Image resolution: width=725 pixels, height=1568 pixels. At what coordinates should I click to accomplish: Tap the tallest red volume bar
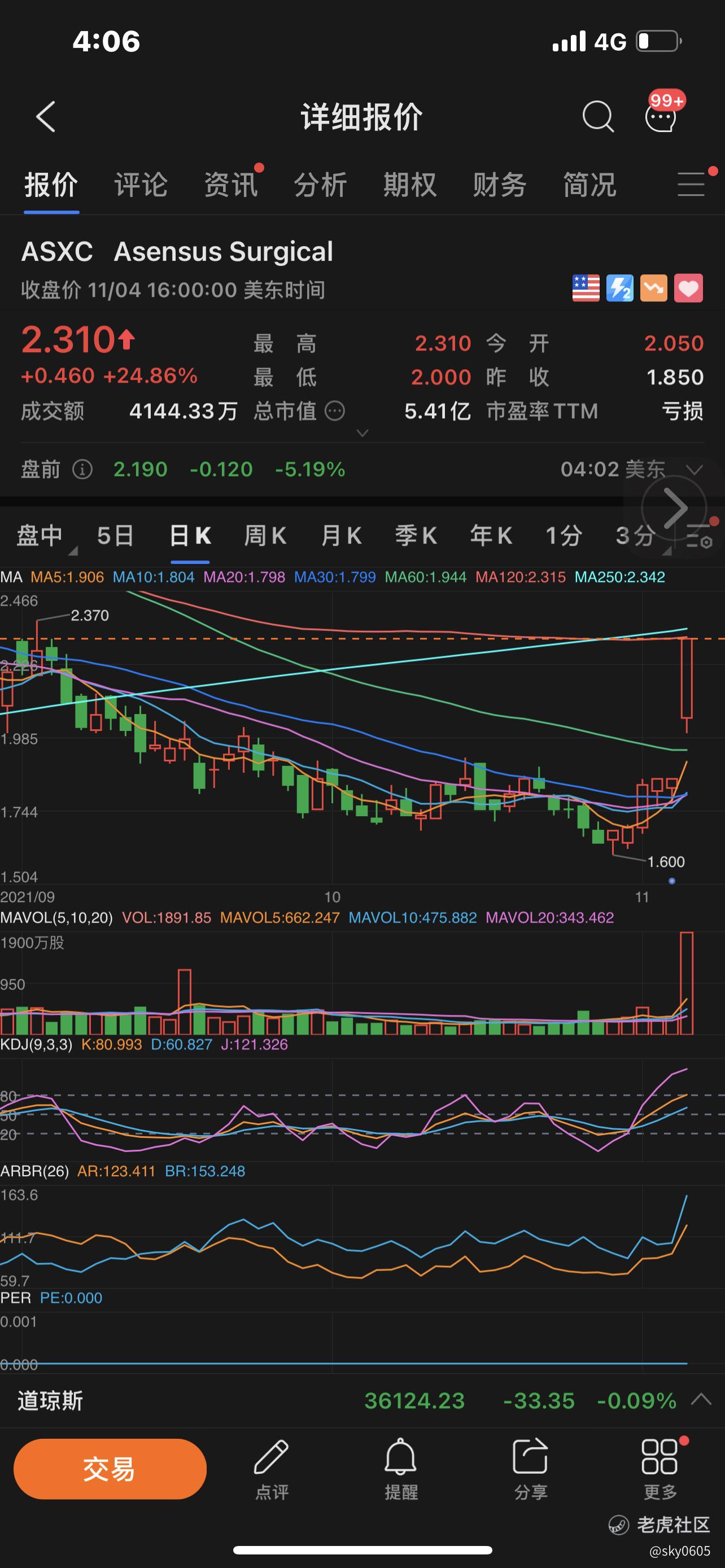(687, 983)
